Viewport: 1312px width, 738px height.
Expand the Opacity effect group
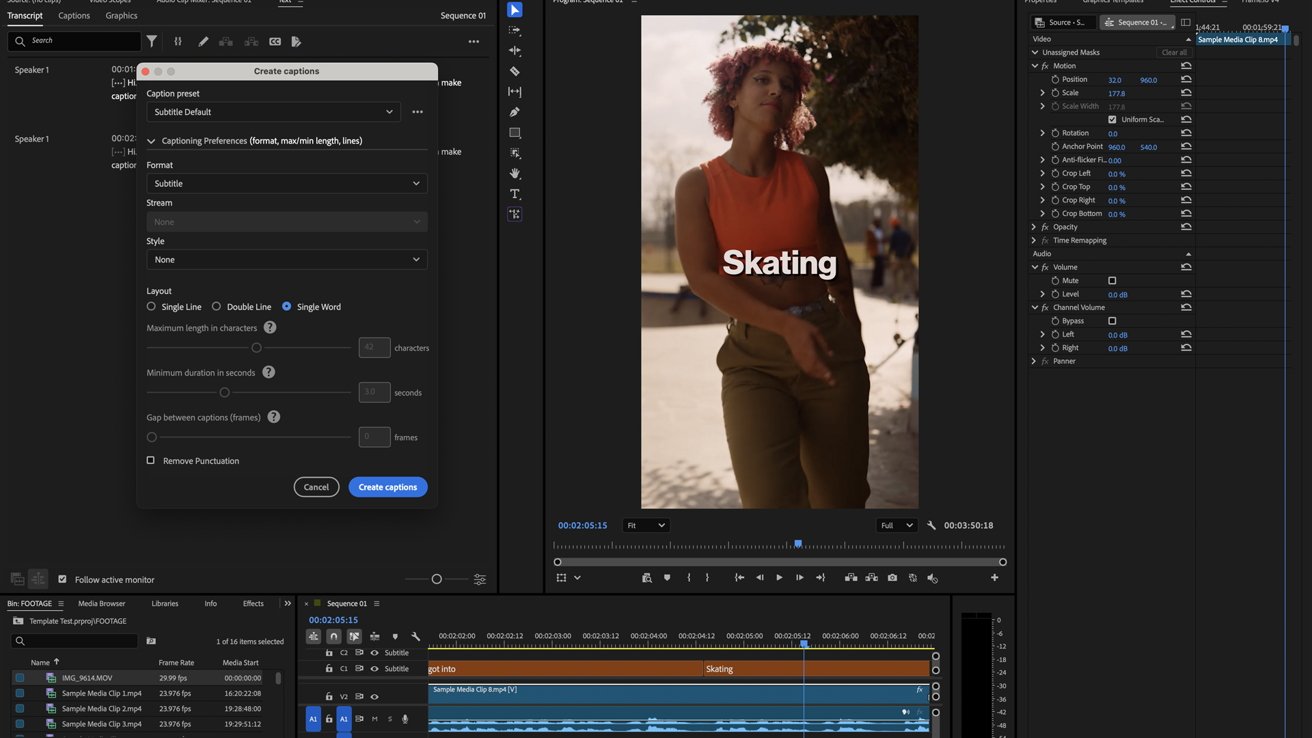click(x=1034, y=227)
